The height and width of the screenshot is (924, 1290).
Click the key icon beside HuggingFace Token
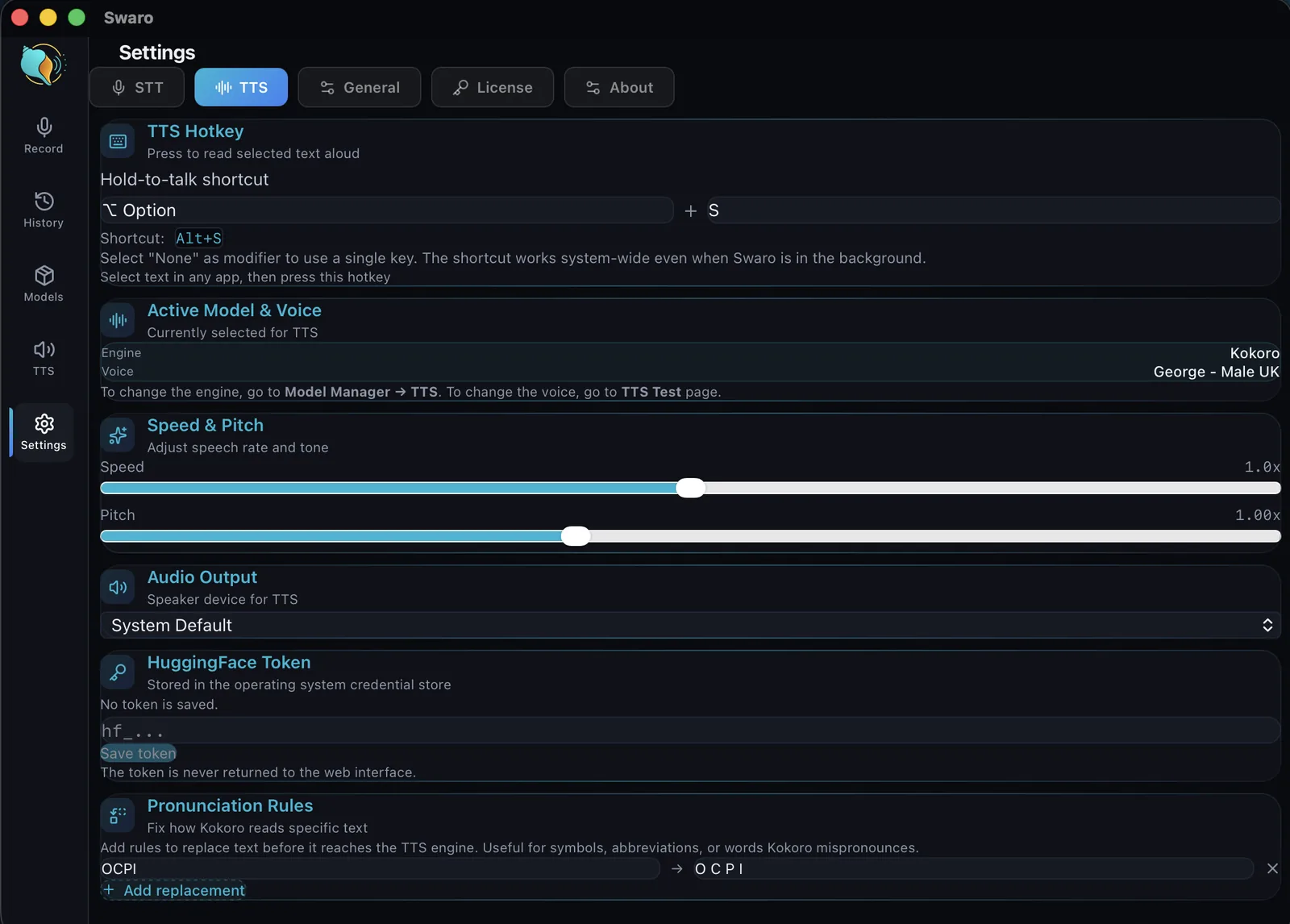118,672
